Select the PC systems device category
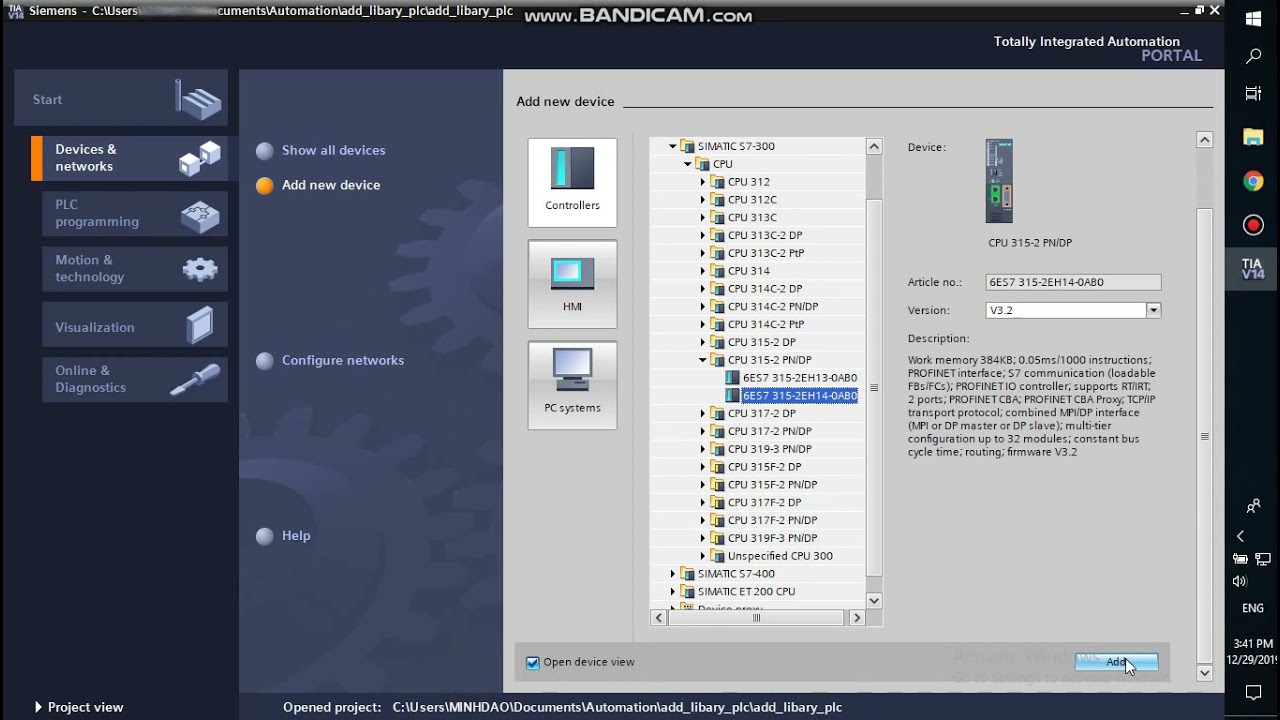The width and height of the screenshot is (1280, 720). [x=572, y=385]
